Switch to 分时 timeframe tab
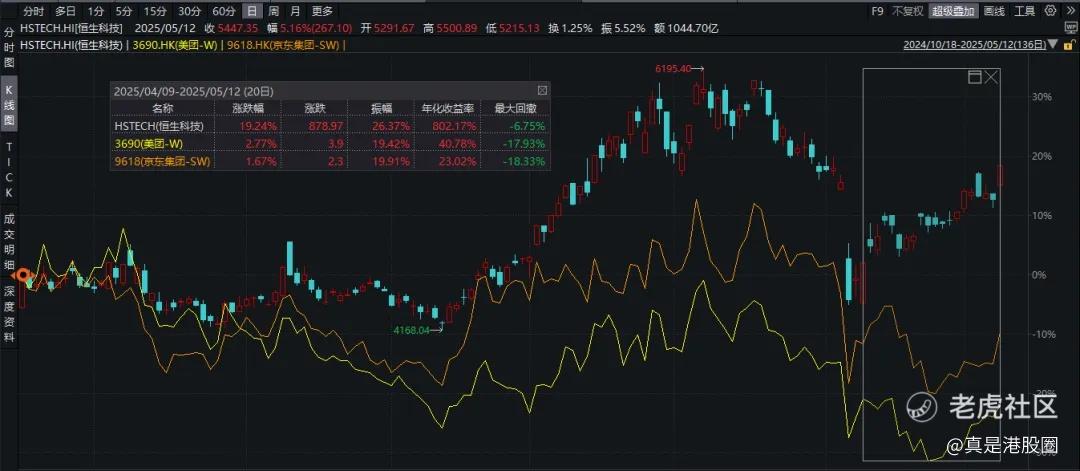The height and width of the screenshot is (471, 1080). 32,11
